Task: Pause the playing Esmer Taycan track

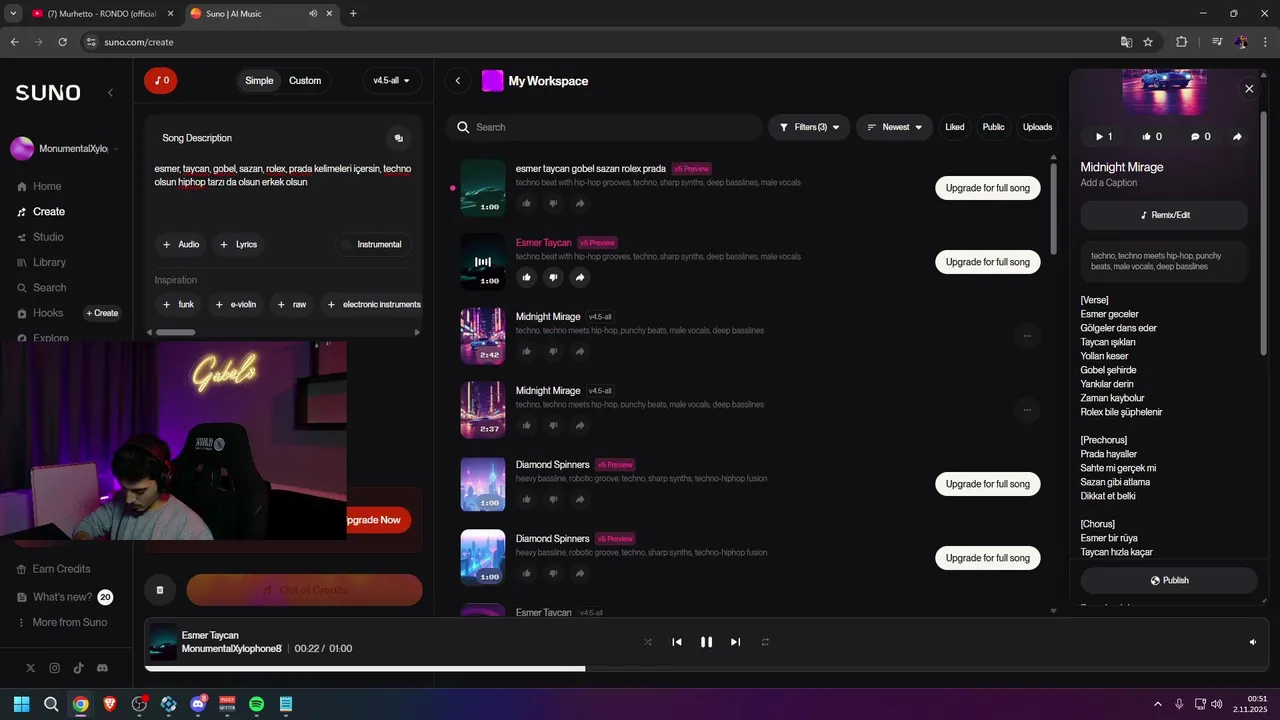Action: [706, 642]
